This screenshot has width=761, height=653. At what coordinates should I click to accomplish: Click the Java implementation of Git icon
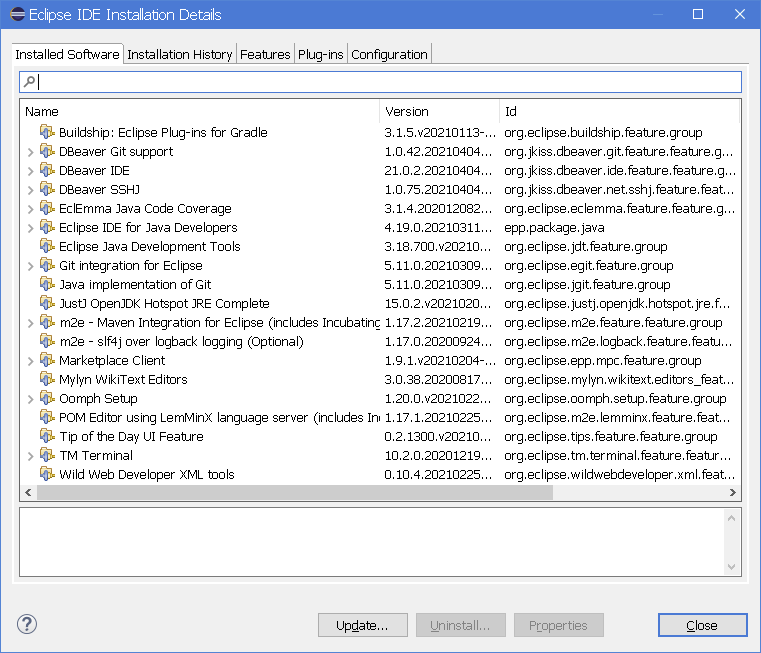pyautogui.click(x=47, y=284)
